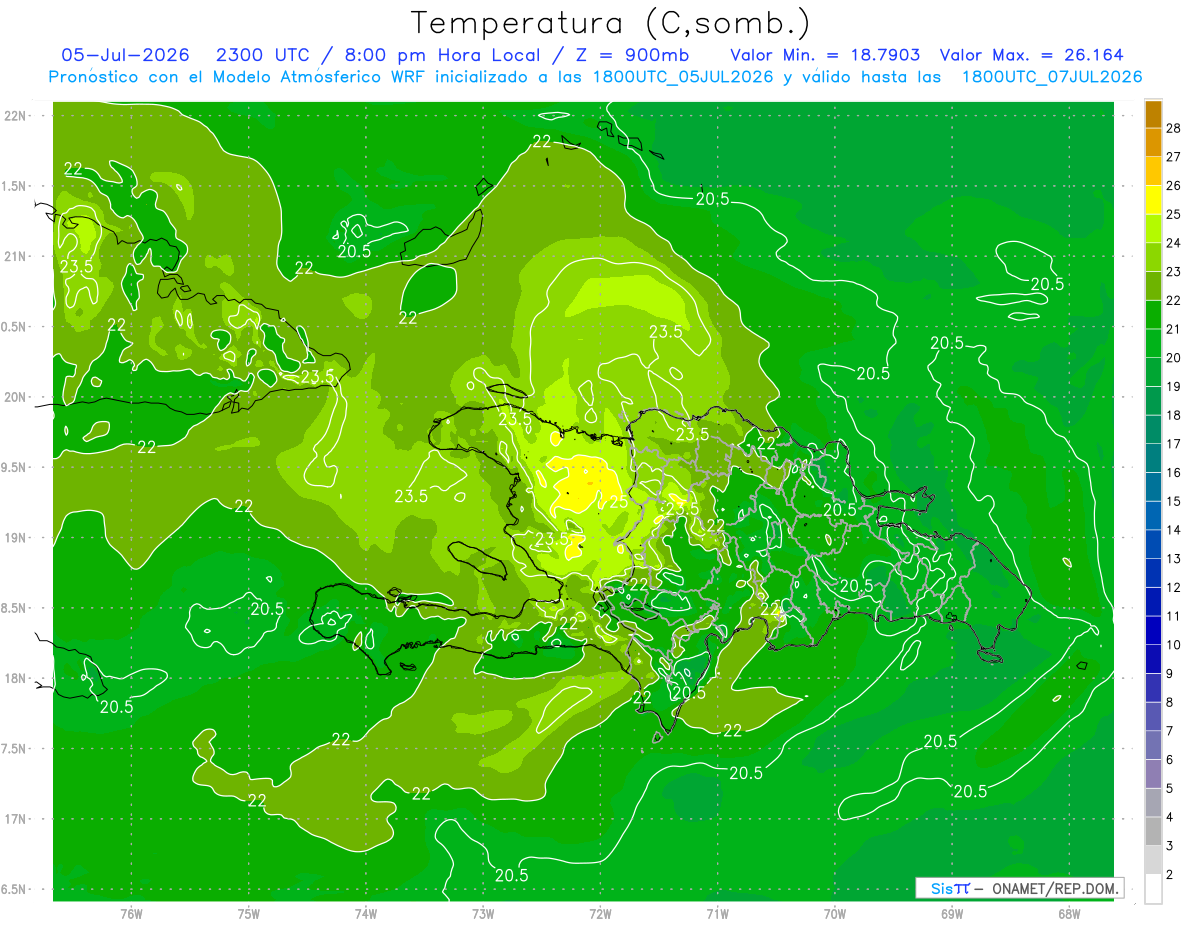Viewport: 1200px width, 927px height.
Task: Click the '70W' longitude axis label
Action: 834,914
